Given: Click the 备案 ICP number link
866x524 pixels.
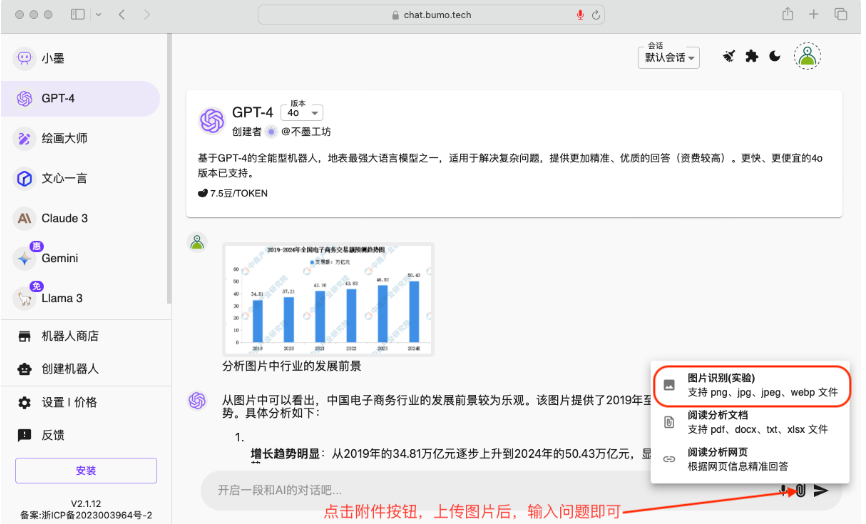Looking at the screenshot, I should [x=86, y=515].
